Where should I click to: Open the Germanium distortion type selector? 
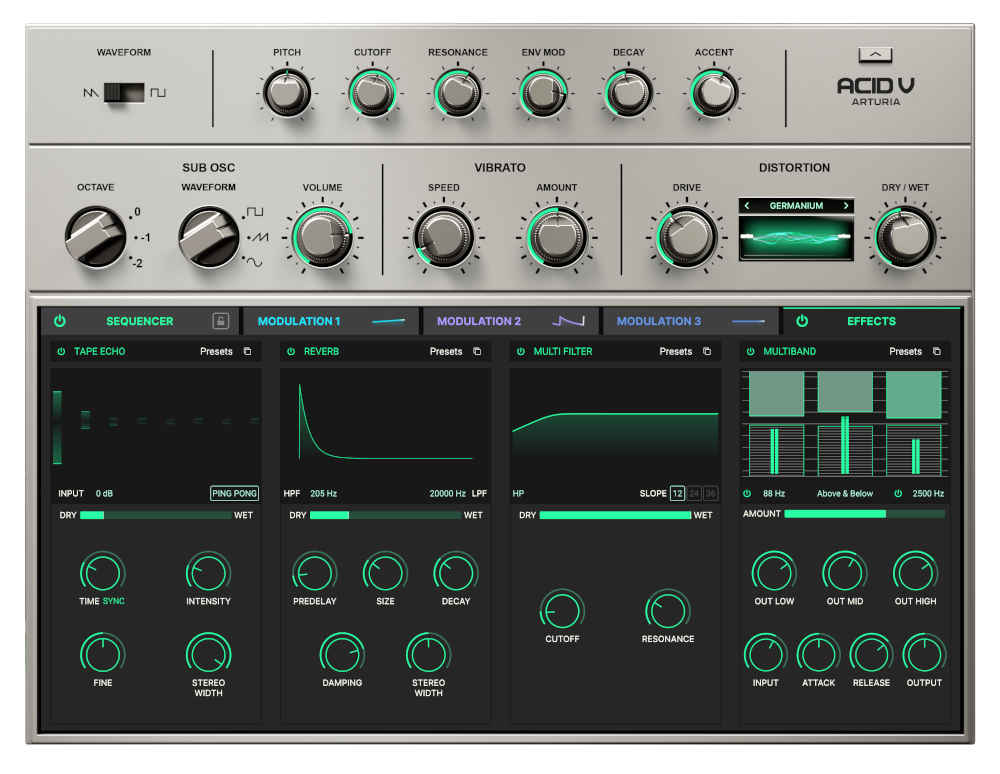797,206
